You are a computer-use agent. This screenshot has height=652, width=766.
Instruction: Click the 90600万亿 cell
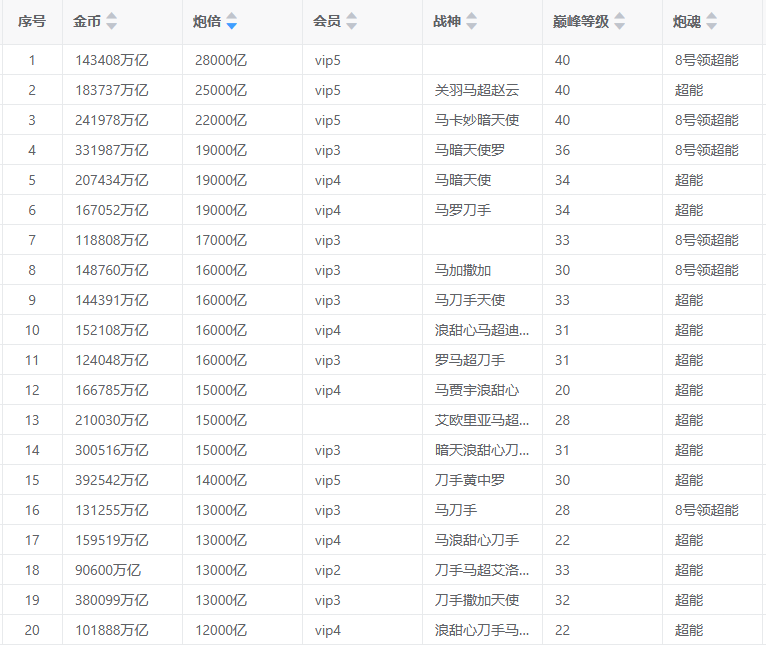[x=107, y=570]
